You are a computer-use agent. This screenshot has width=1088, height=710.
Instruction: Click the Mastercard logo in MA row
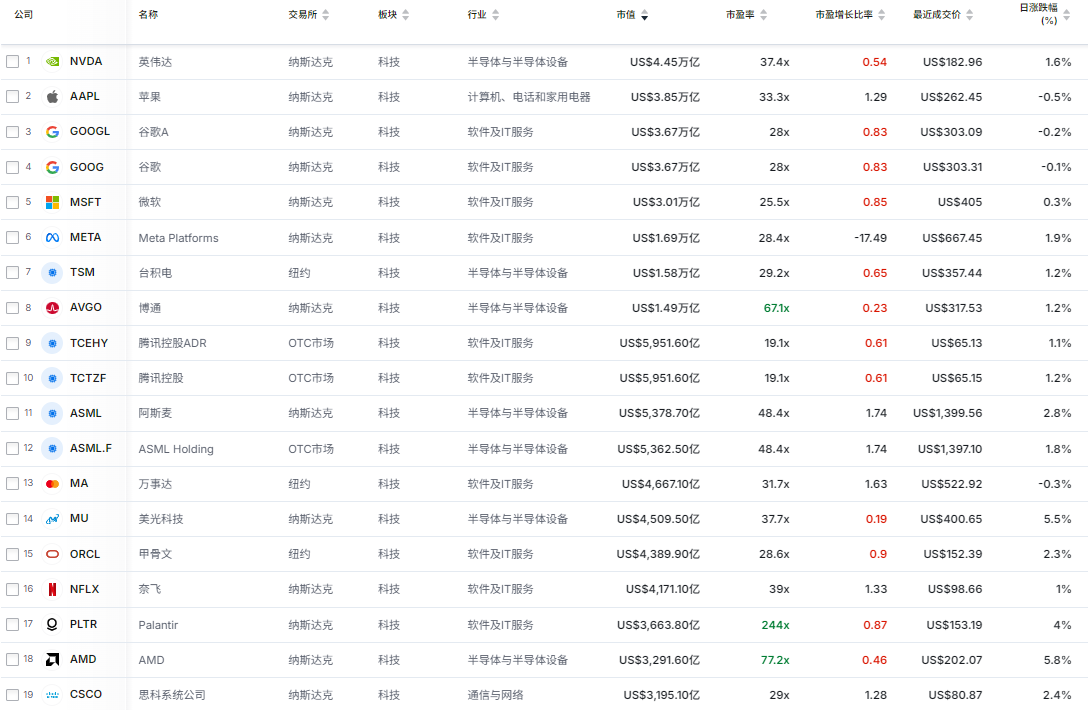pyautogui.click(x=52, y=484)
